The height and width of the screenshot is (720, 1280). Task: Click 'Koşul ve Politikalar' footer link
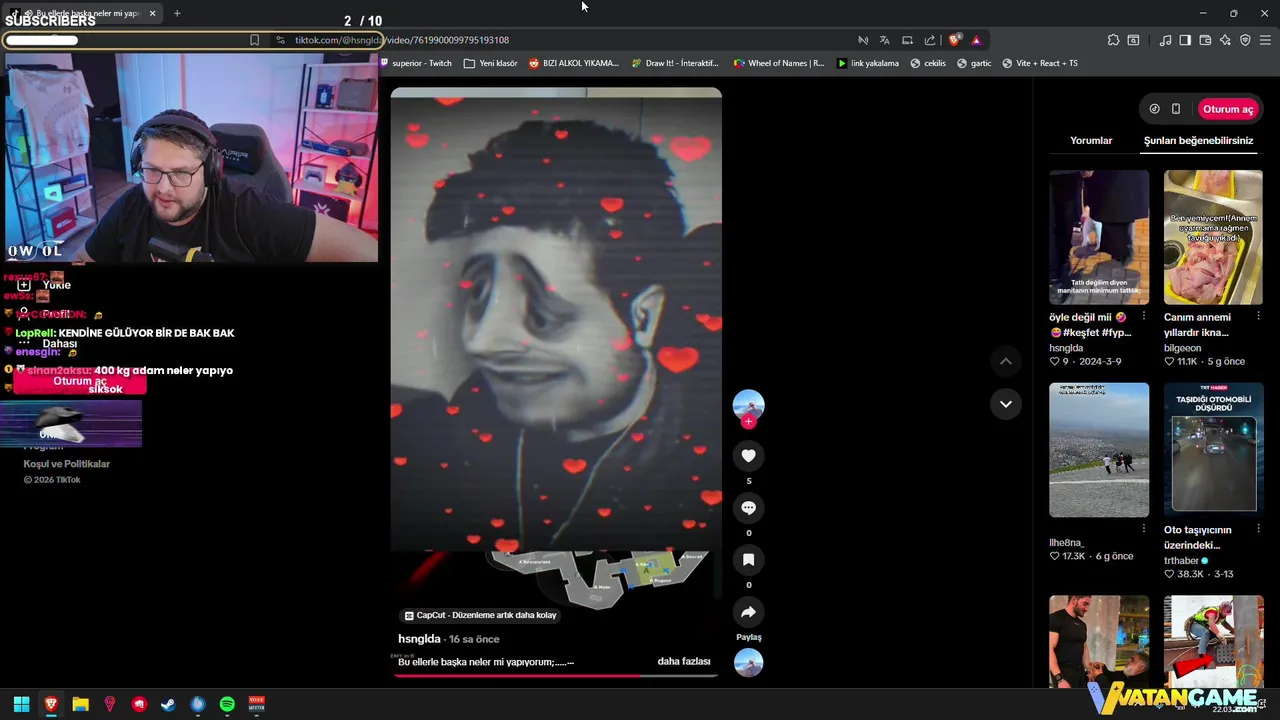pyautogui.click(x=67, y=464)
